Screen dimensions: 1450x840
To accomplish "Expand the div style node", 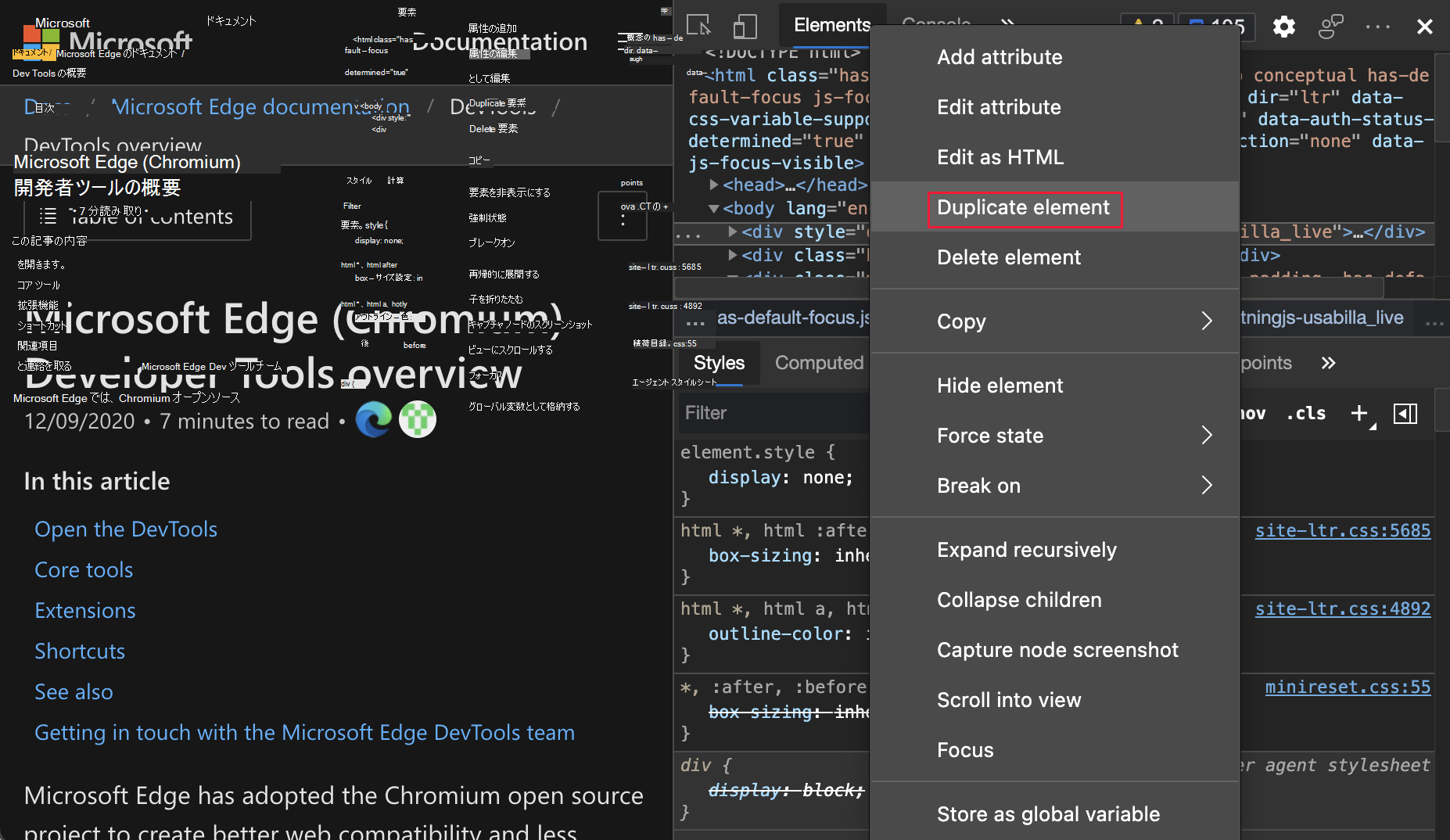I will tap(732, 232).
